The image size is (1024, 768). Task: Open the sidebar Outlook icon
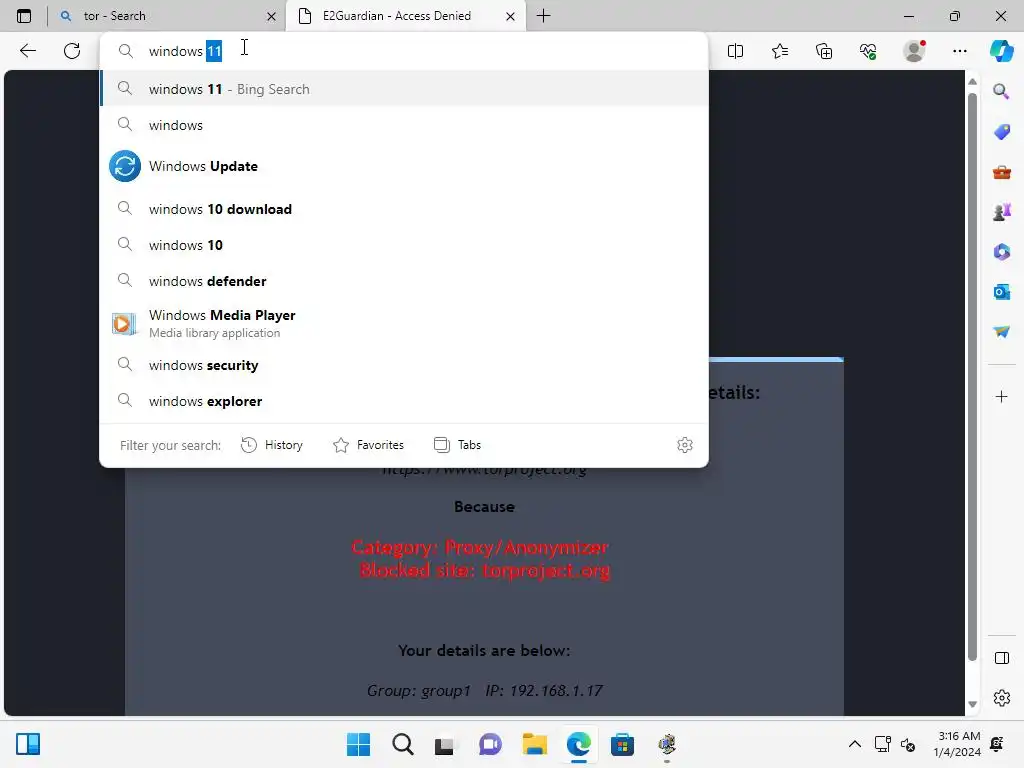[1002, 292]
